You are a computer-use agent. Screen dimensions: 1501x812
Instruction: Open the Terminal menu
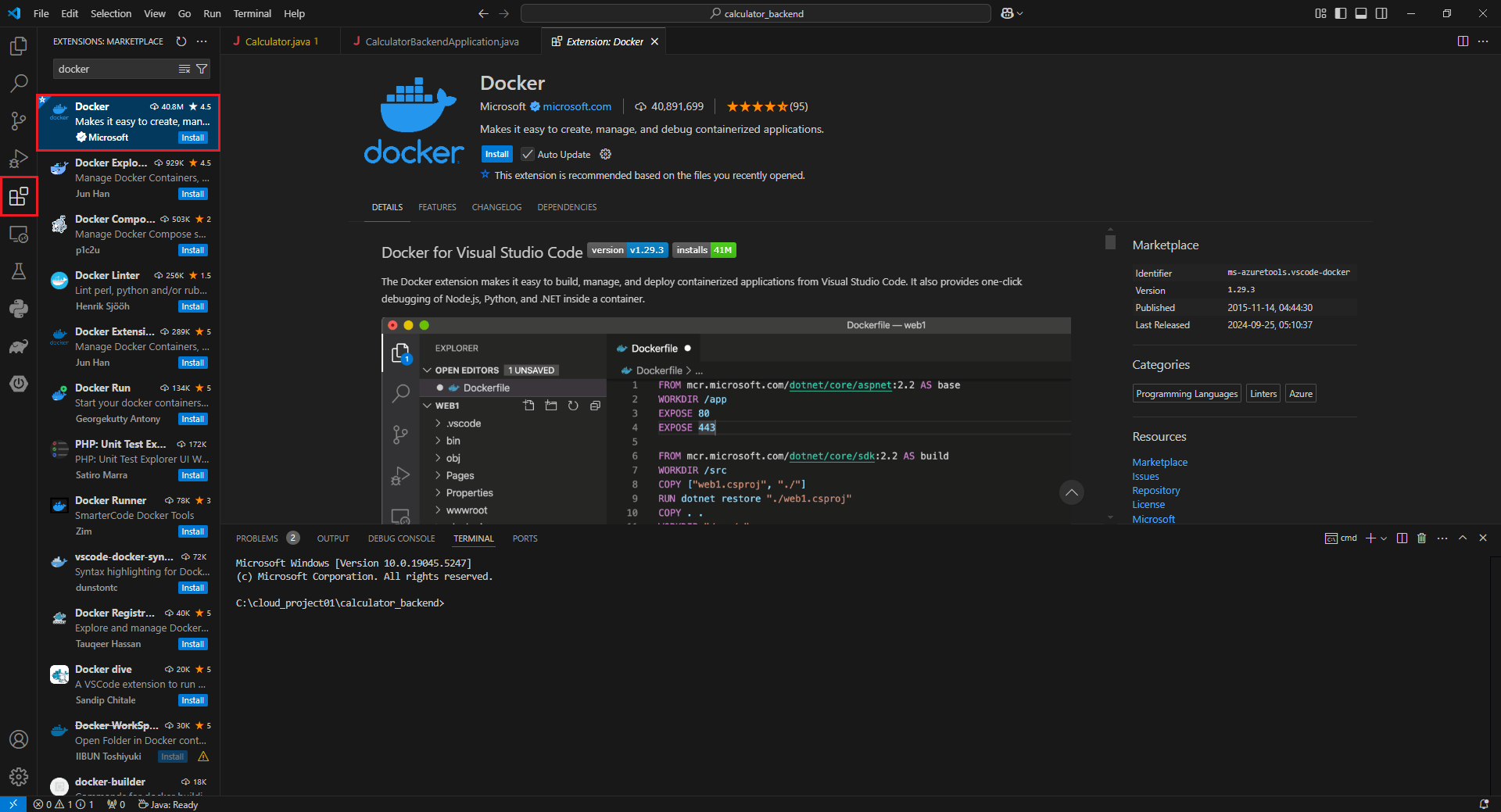(x=252, y=13)
